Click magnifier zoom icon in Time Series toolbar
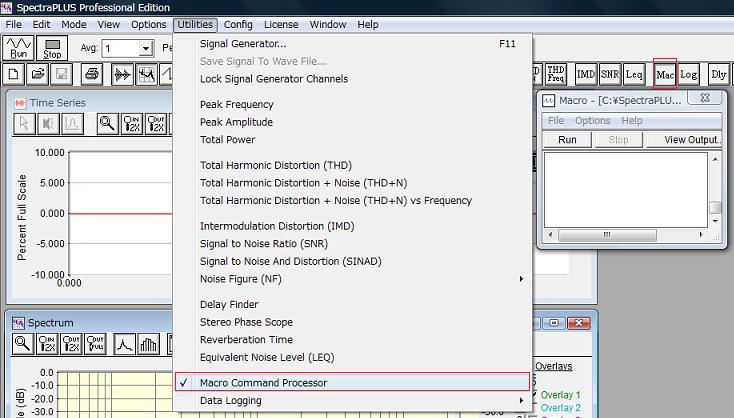734x418 pixels. point(108,124)
